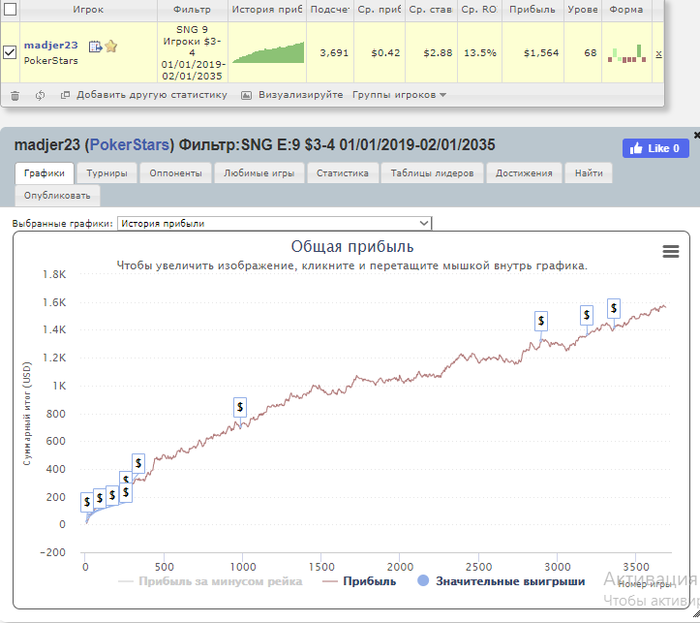Click the $ marker near game 3200
Screen dimensions: 700x623
click(x=587, y=316)
